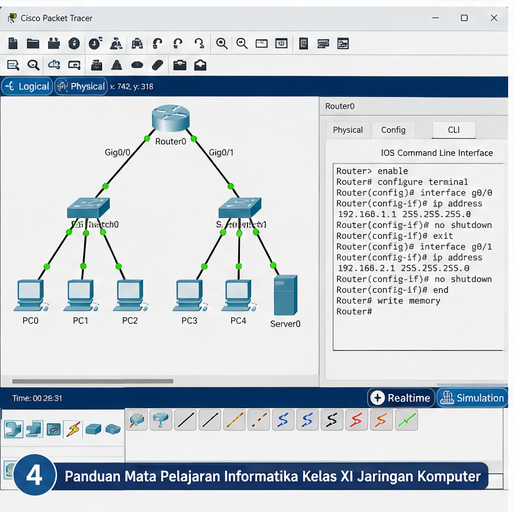Image resolution: width=514 pixels, height=512 pixels.
Task: Click the closed envelope simple PDU icon
Action: pos(180,65)
